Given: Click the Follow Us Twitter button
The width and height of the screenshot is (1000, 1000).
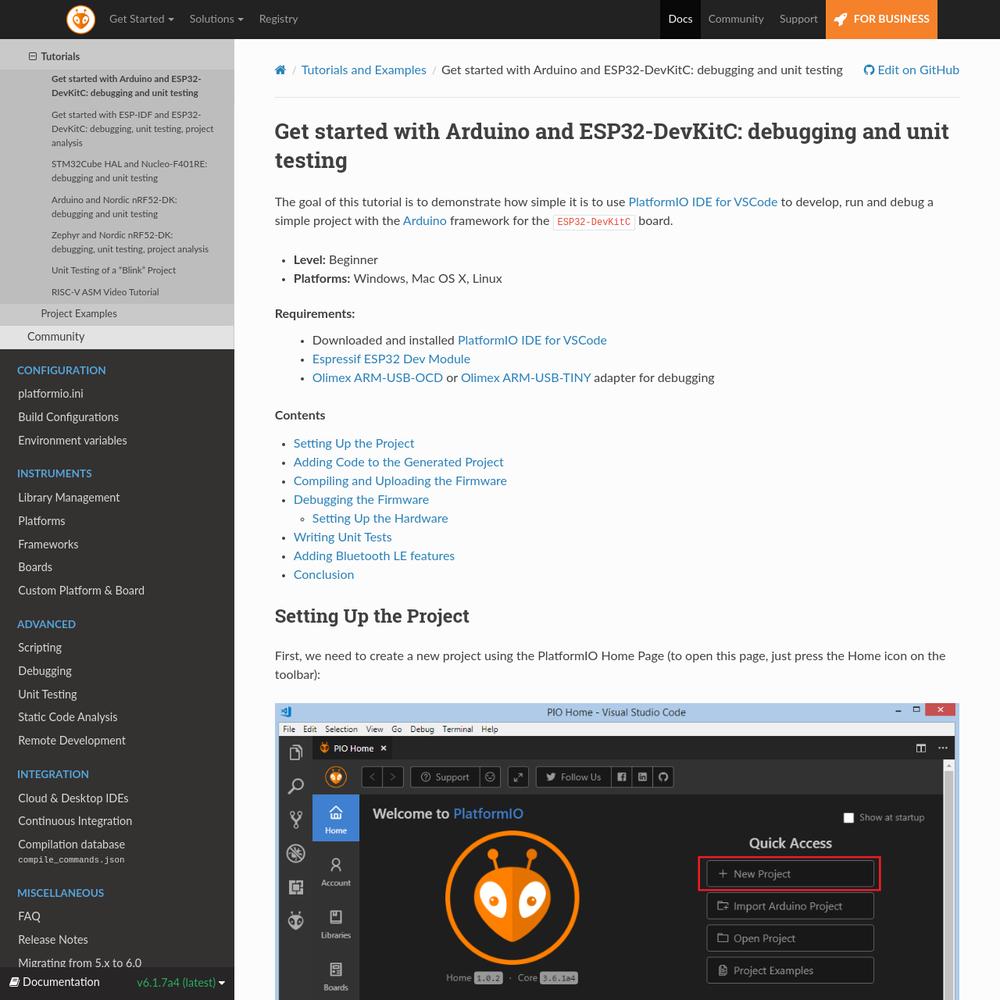Looking at the screenshot, I should tap(573, 777).
